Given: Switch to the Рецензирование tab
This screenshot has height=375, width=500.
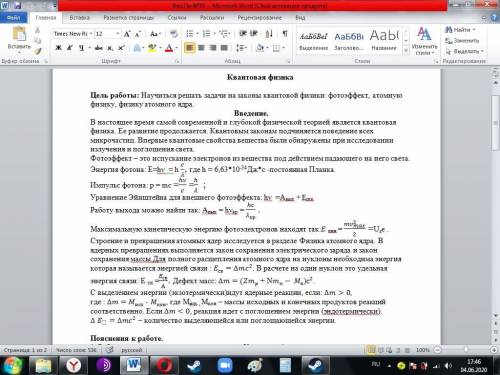Looking at the screenshot, I should click(x=259, y=17).
